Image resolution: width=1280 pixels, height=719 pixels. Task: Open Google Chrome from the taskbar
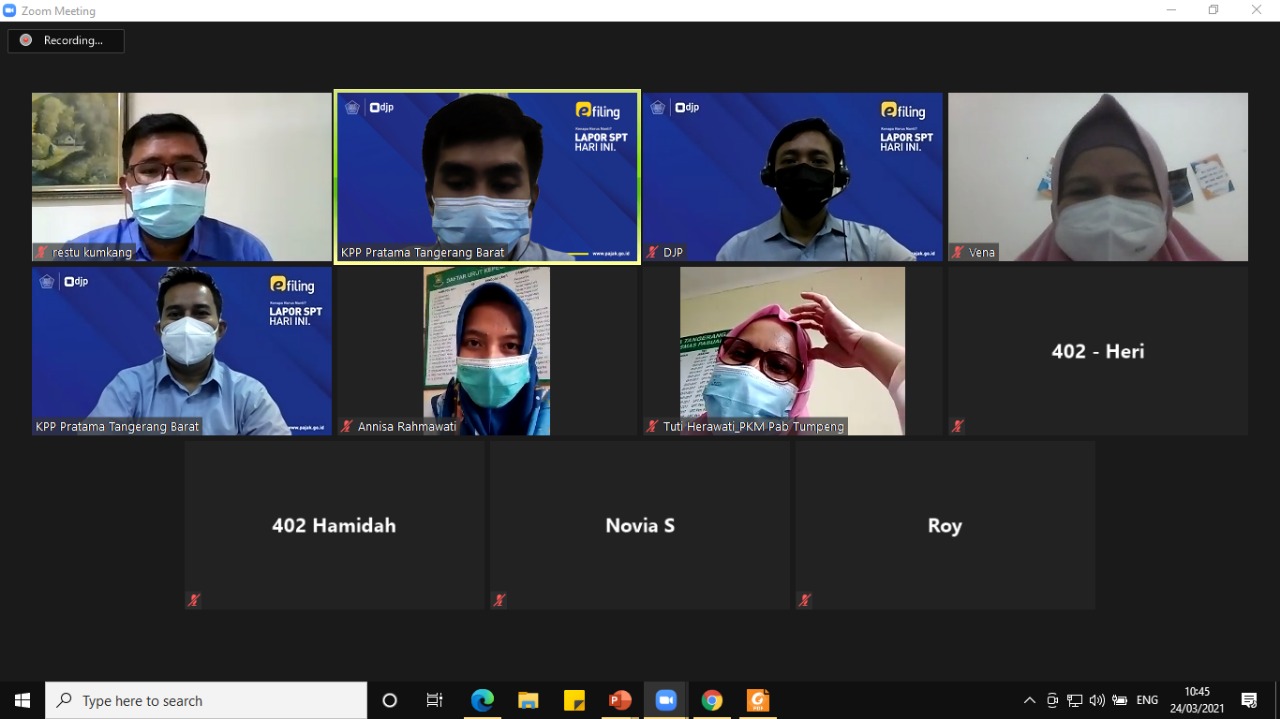(712, 700)
